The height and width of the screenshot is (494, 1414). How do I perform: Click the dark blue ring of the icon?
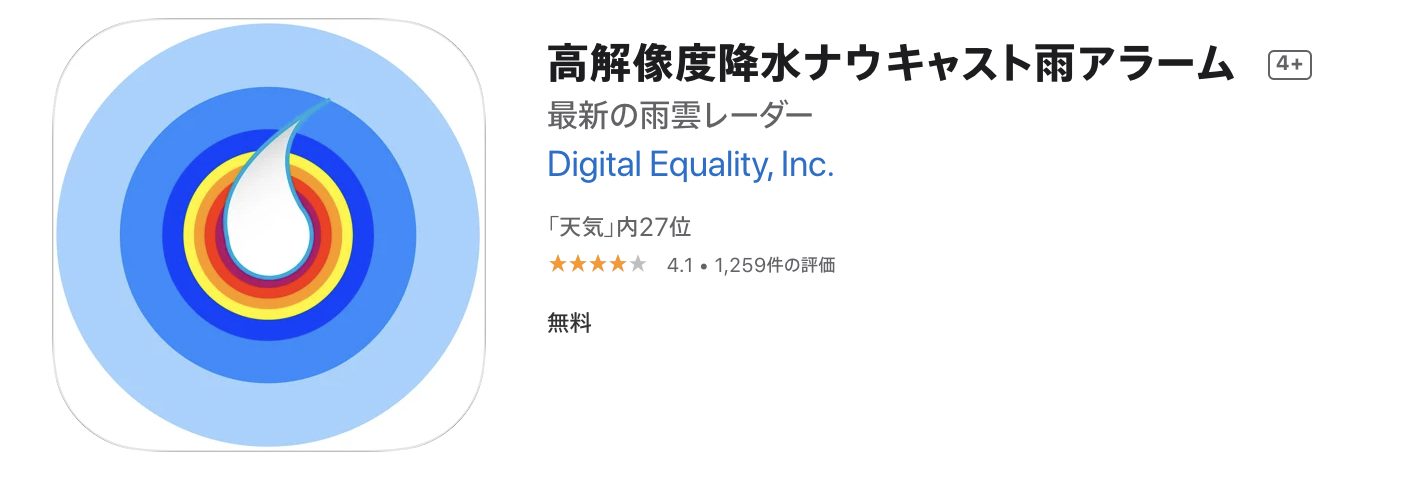[176, 235]
